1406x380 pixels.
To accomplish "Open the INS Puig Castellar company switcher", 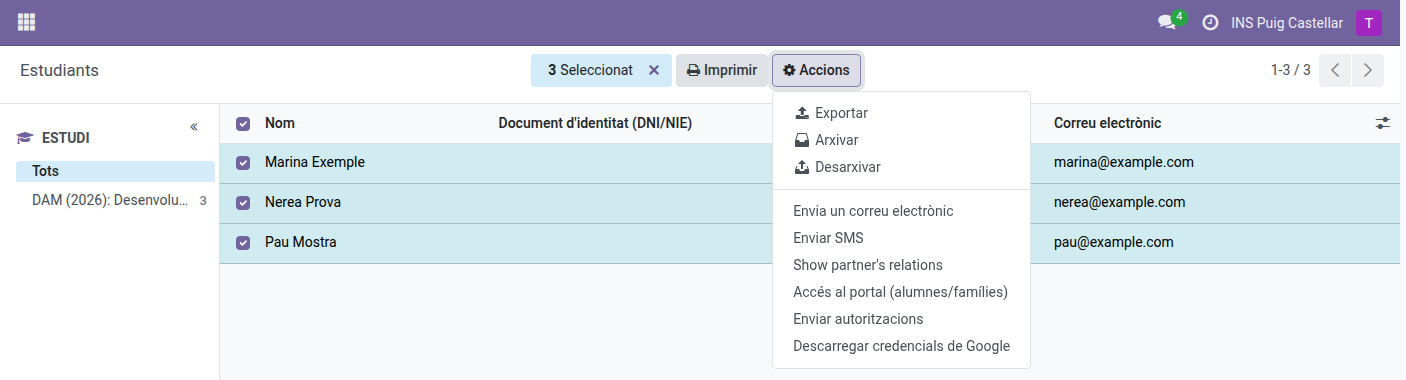I will (x=1287, y=22).
